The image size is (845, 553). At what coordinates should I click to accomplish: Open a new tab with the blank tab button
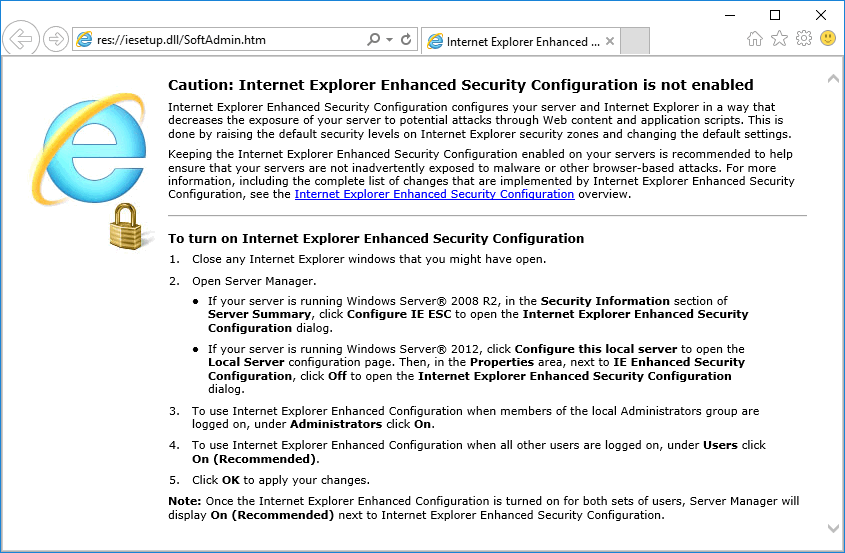[x=635, y=41]
